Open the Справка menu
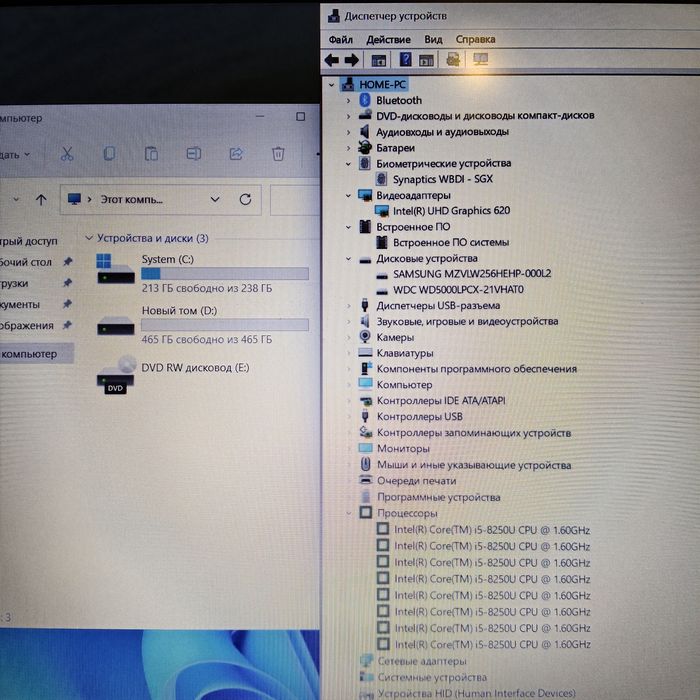The width and height of the screenshot is (700, 700). pos(475,39)
